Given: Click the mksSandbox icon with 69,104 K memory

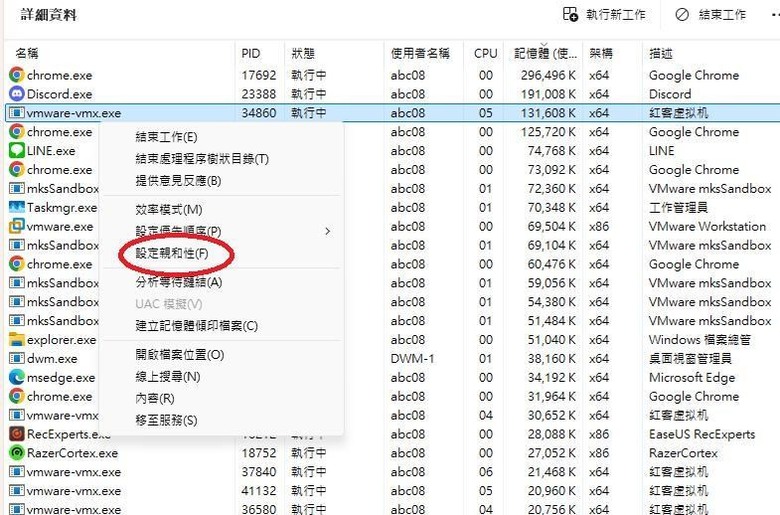Looking at the screenshot, I should (16, 245).
